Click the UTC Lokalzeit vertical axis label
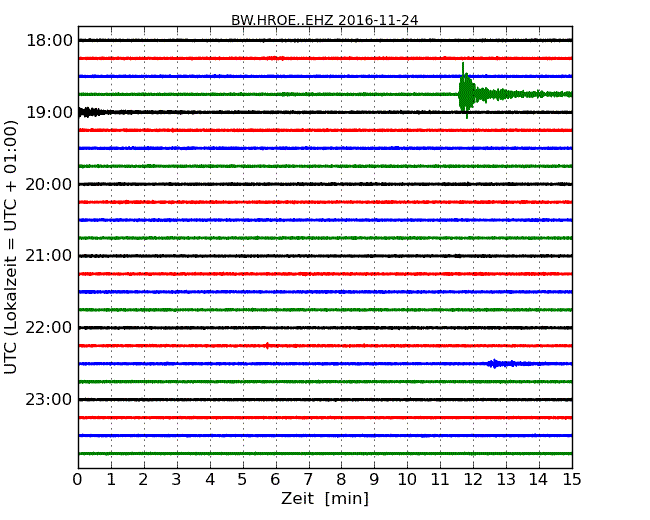650x520 pixels. pos(11,248)
